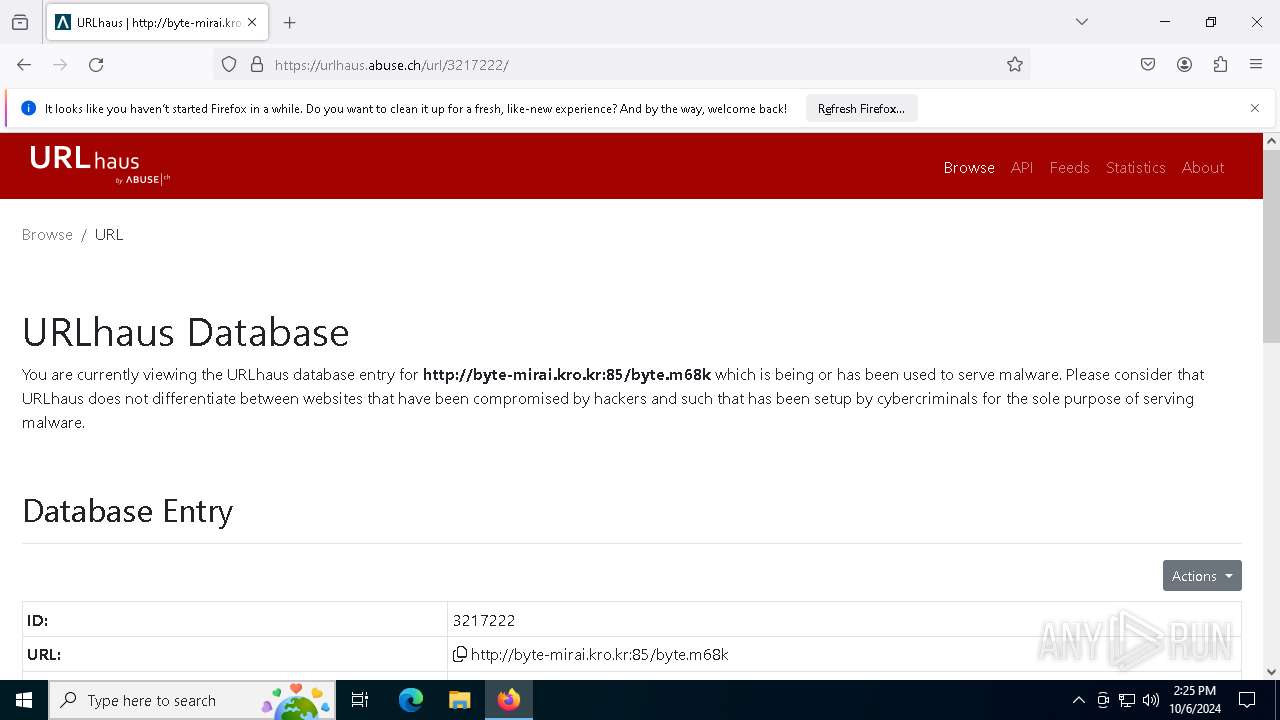Screen dimensions: 1280x720
Task: Click the Firefox taskbar icon
Action: (x=509, y=700)
